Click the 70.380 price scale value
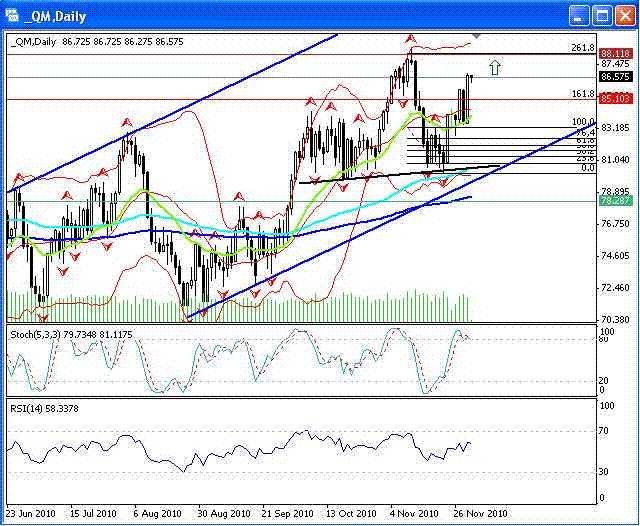This screenshot has height=526, width=640. [x=616, y=319]
